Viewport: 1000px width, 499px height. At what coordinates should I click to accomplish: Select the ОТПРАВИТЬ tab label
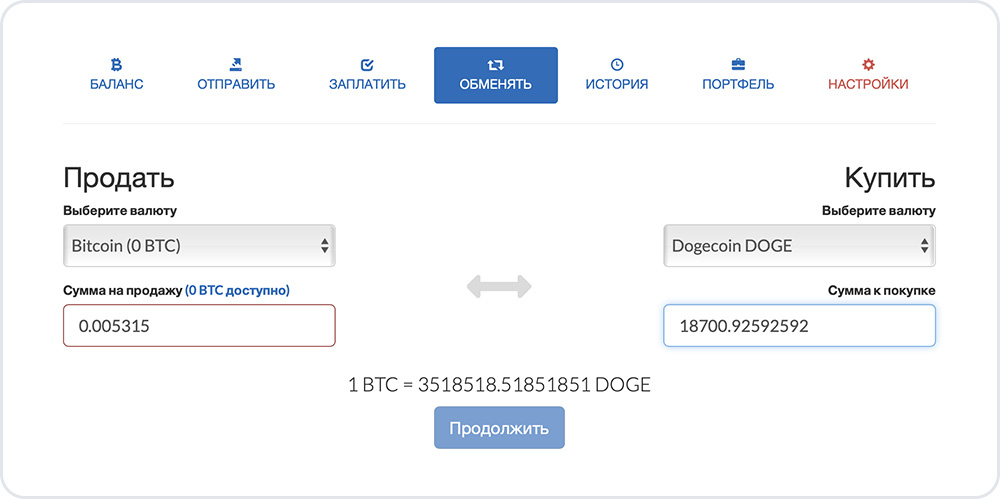click(236, 84)
